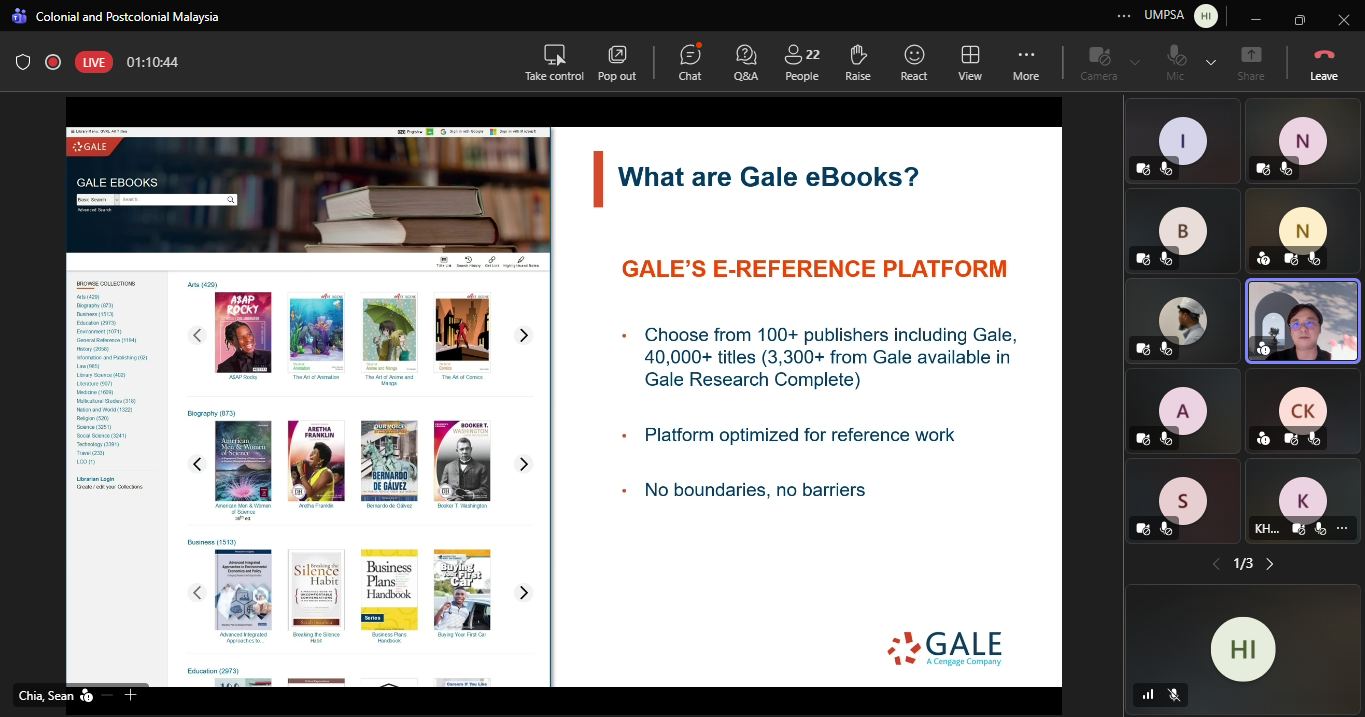Open the meeting Chat panel
Image resolution: width=1365 pixels, height=717 pixels.
tap(690, 62)
